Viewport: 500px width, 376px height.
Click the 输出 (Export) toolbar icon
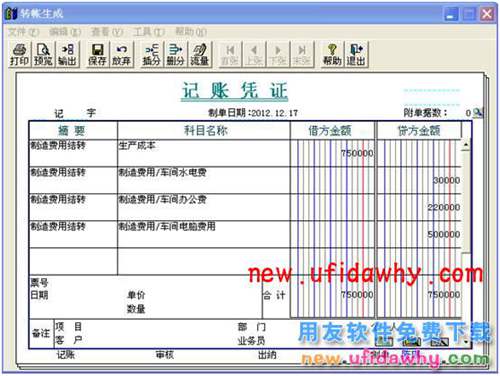(x=67, y=54)
